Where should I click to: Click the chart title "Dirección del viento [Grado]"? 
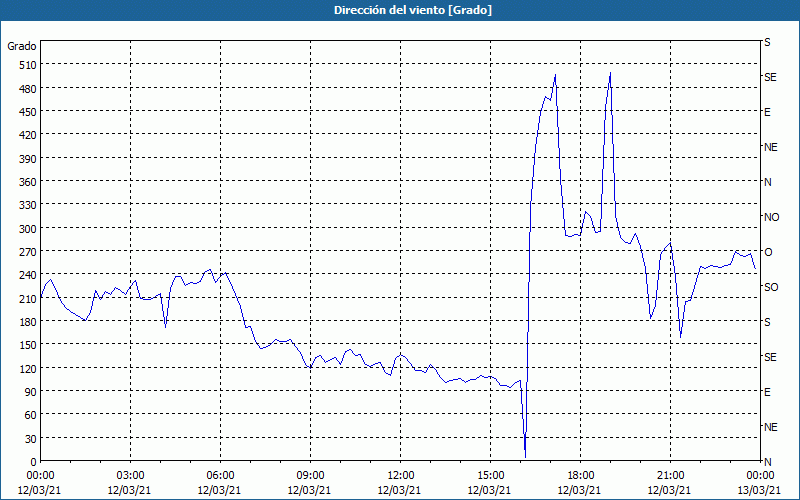tap(413, 10)
